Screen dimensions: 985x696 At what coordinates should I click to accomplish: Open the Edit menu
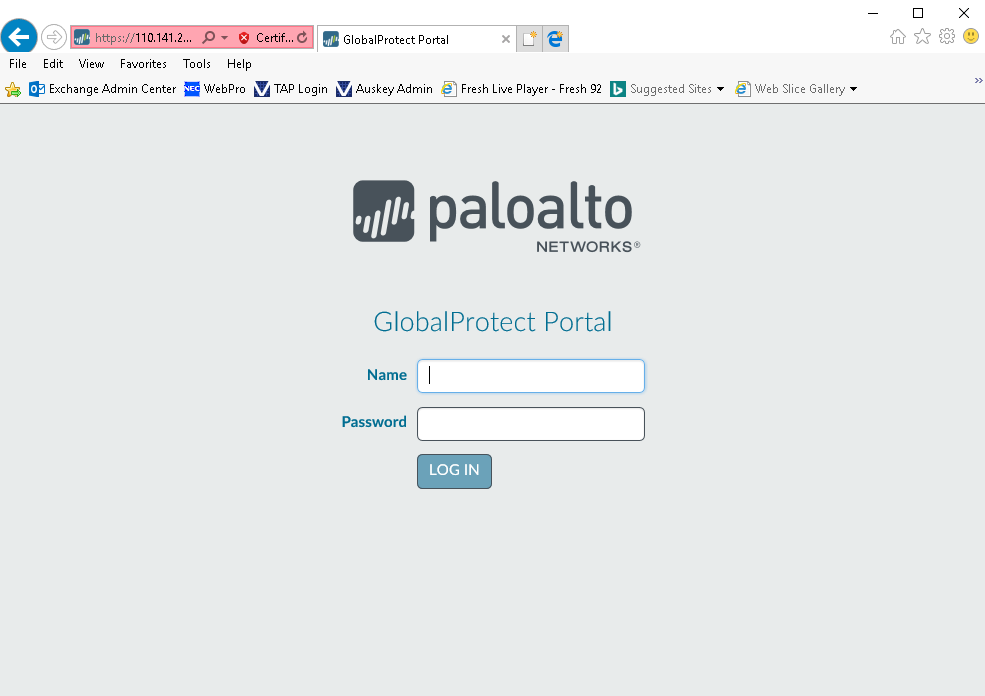click(x=53, y=63)
